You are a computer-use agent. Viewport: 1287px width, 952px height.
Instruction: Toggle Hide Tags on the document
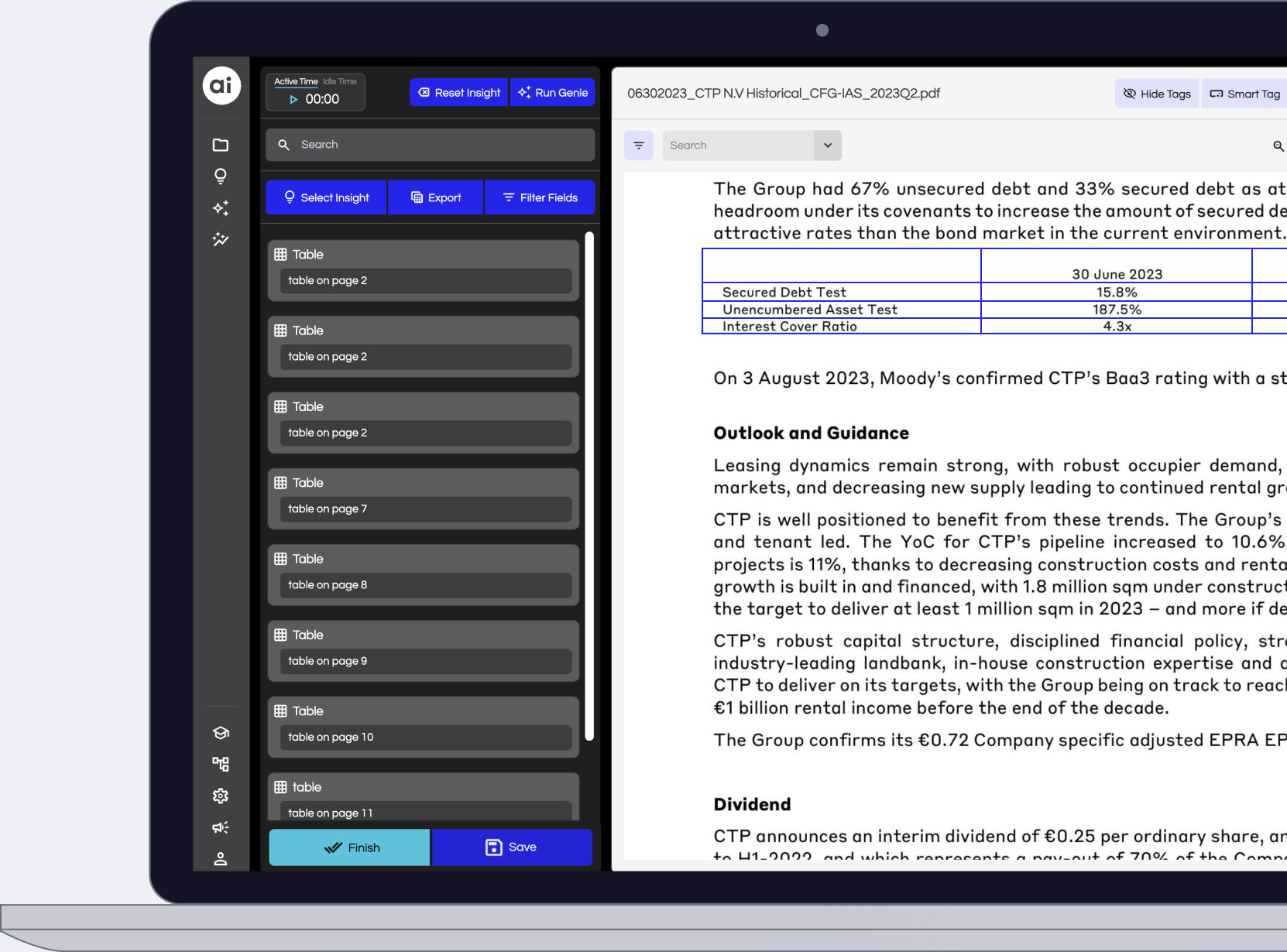[1157, 94]
